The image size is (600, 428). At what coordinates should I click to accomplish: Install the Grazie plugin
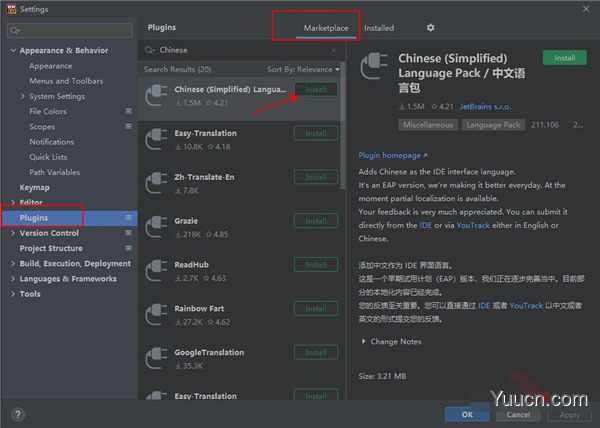pyautogui.click(x=316, y=221)
